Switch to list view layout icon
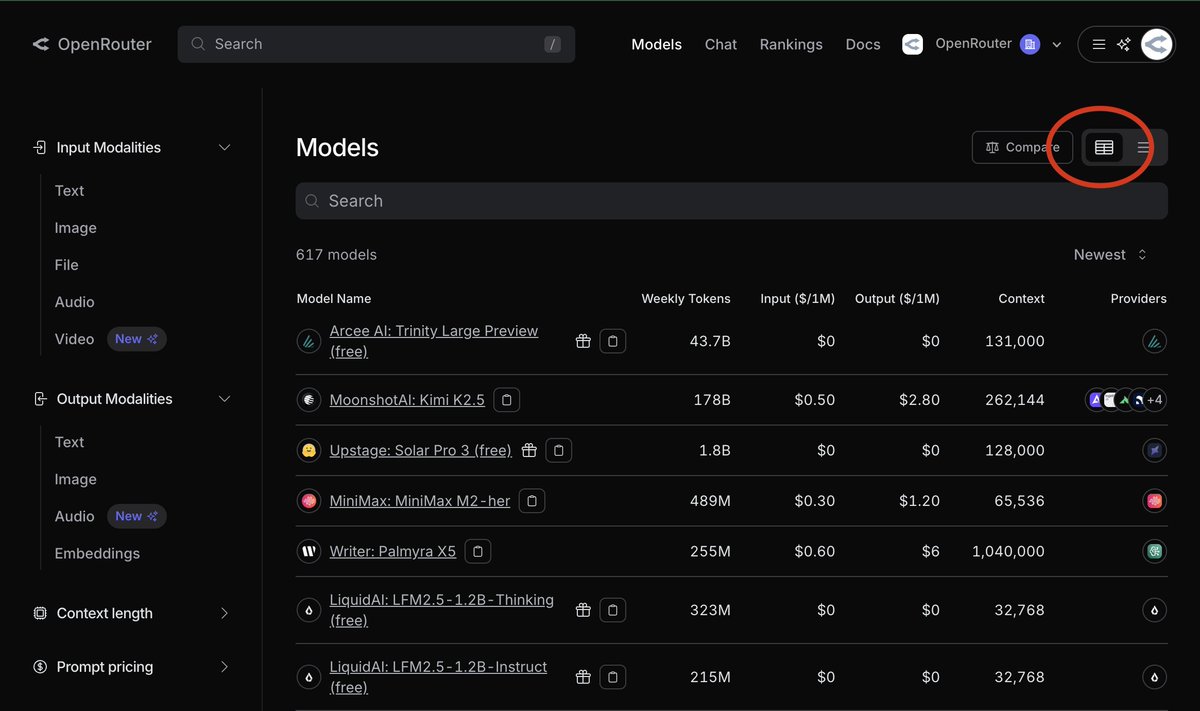 click(1144, 147)
